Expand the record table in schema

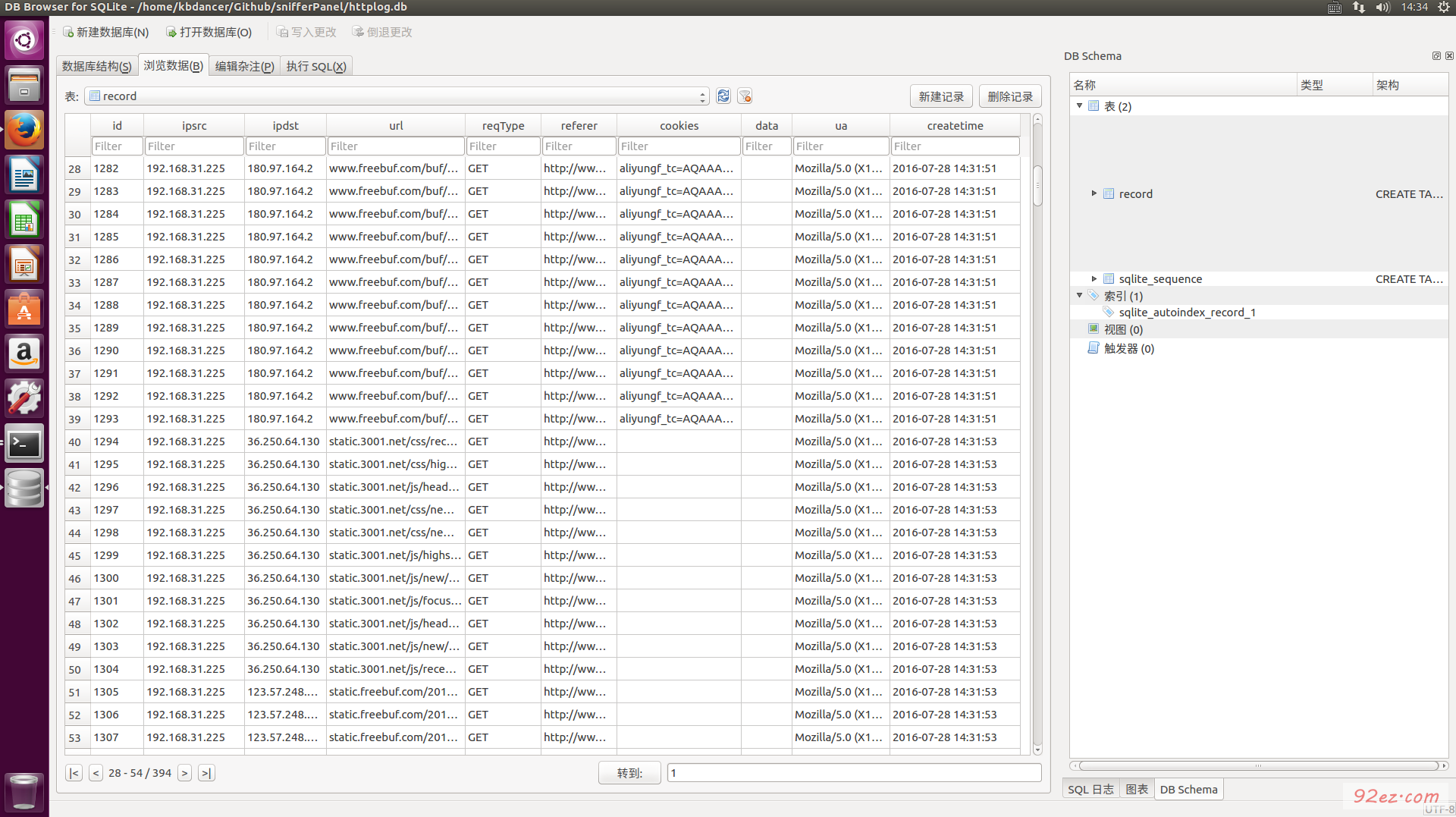[1094, 193]
